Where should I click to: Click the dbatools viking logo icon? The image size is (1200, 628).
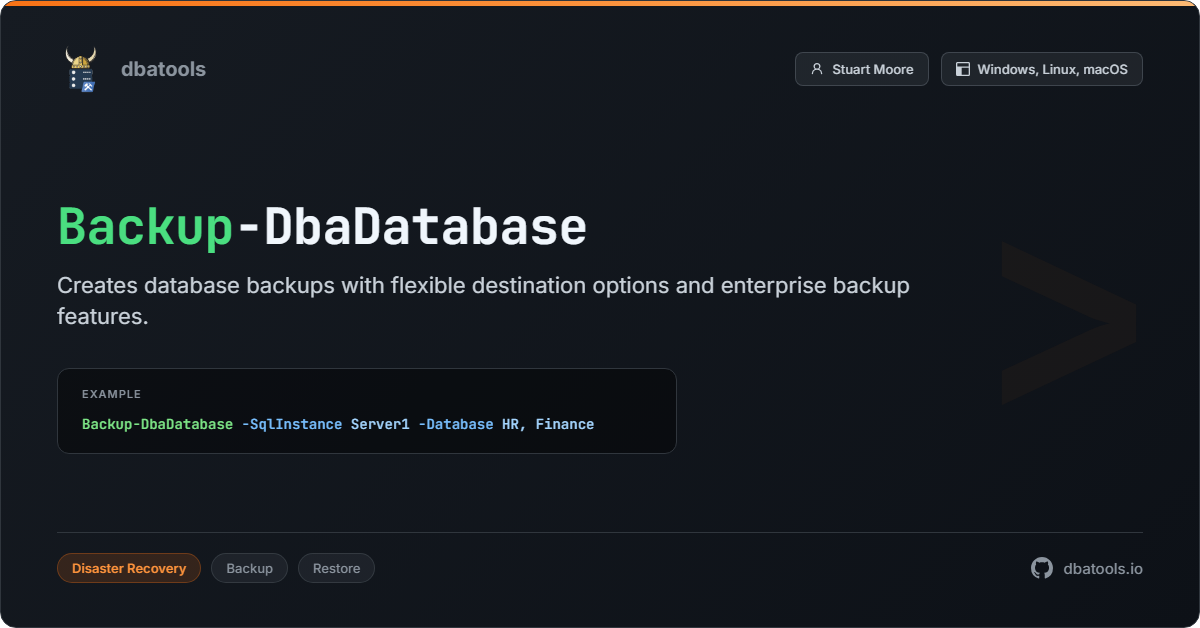[82, 69]
